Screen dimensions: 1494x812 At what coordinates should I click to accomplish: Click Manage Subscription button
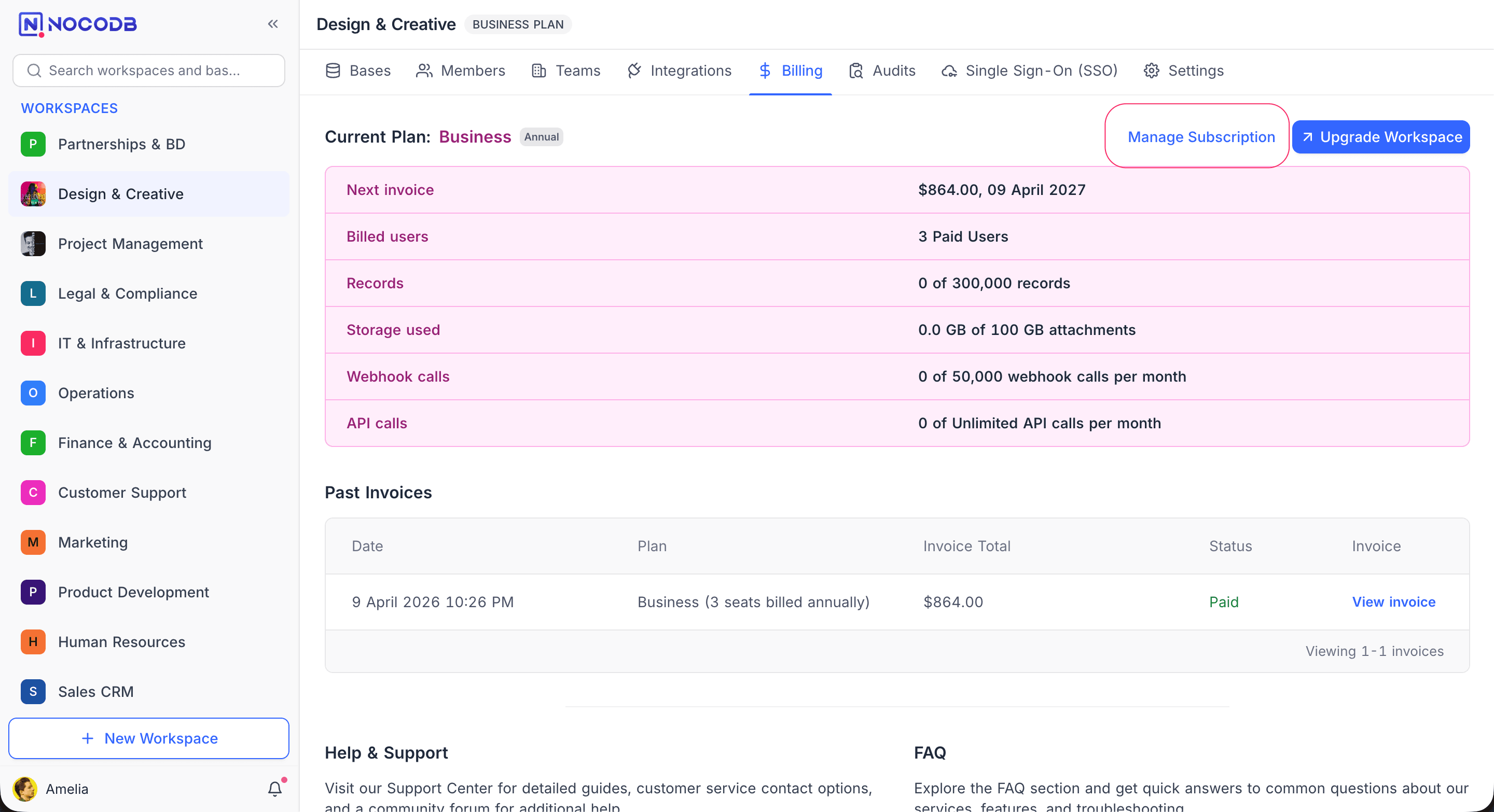pos(1200,137)
